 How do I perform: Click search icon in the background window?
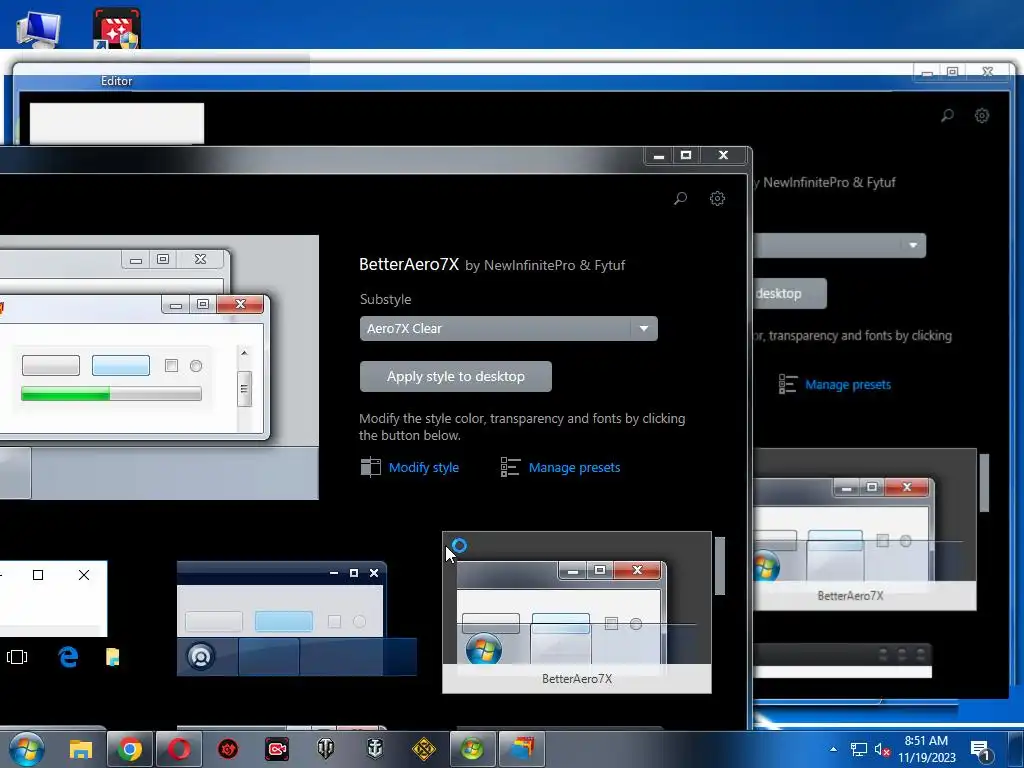point(947,116)
